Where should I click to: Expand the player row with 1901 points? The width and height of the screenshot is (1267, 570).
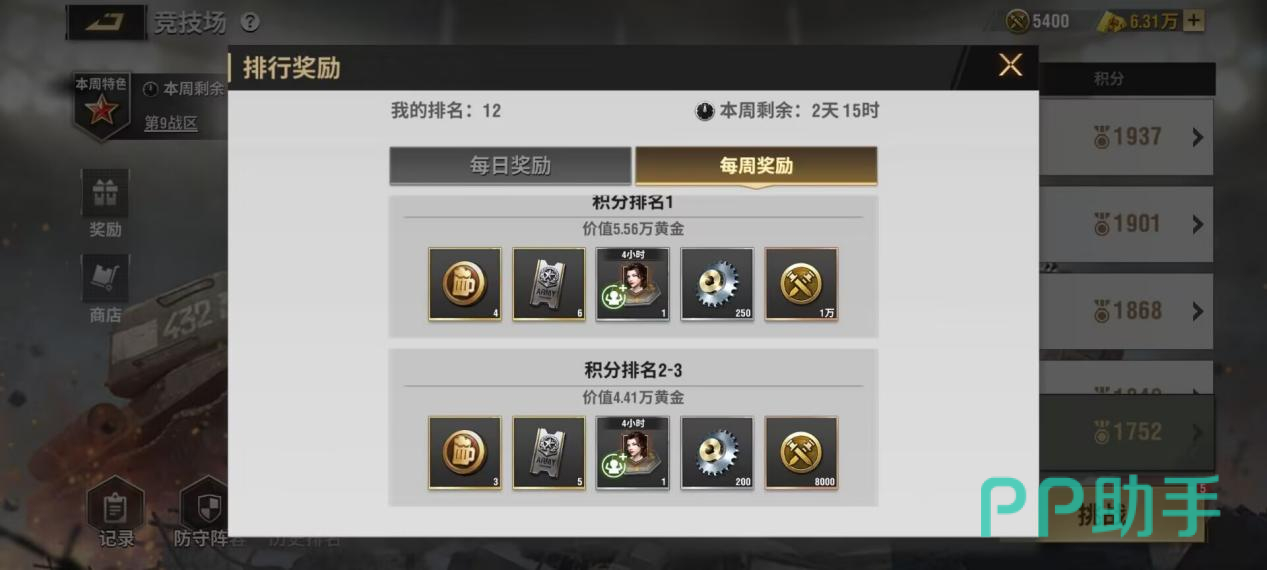coord(1126,224)
